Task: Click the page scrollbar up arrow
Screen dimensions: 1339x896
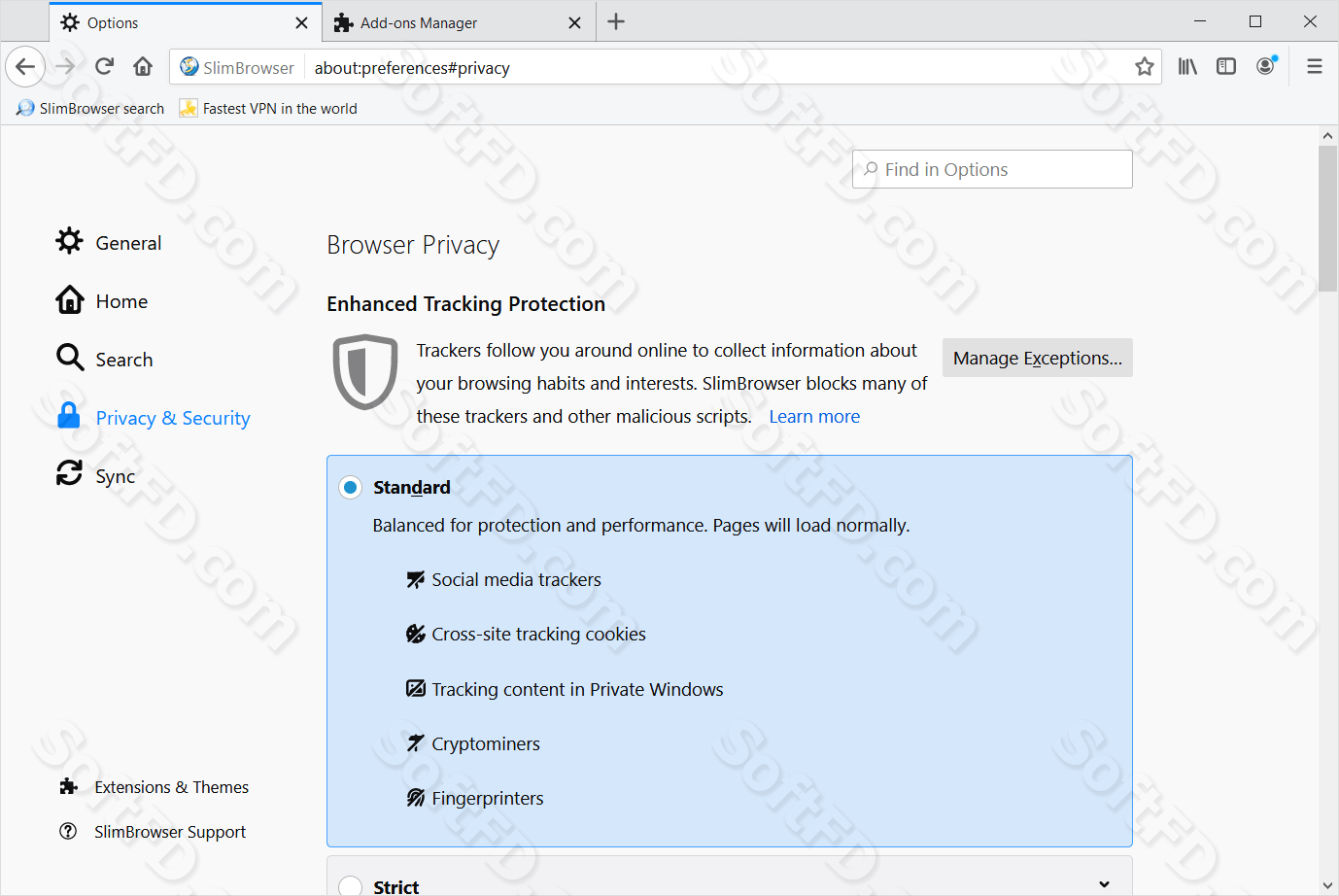Action: click(1328, 136)
